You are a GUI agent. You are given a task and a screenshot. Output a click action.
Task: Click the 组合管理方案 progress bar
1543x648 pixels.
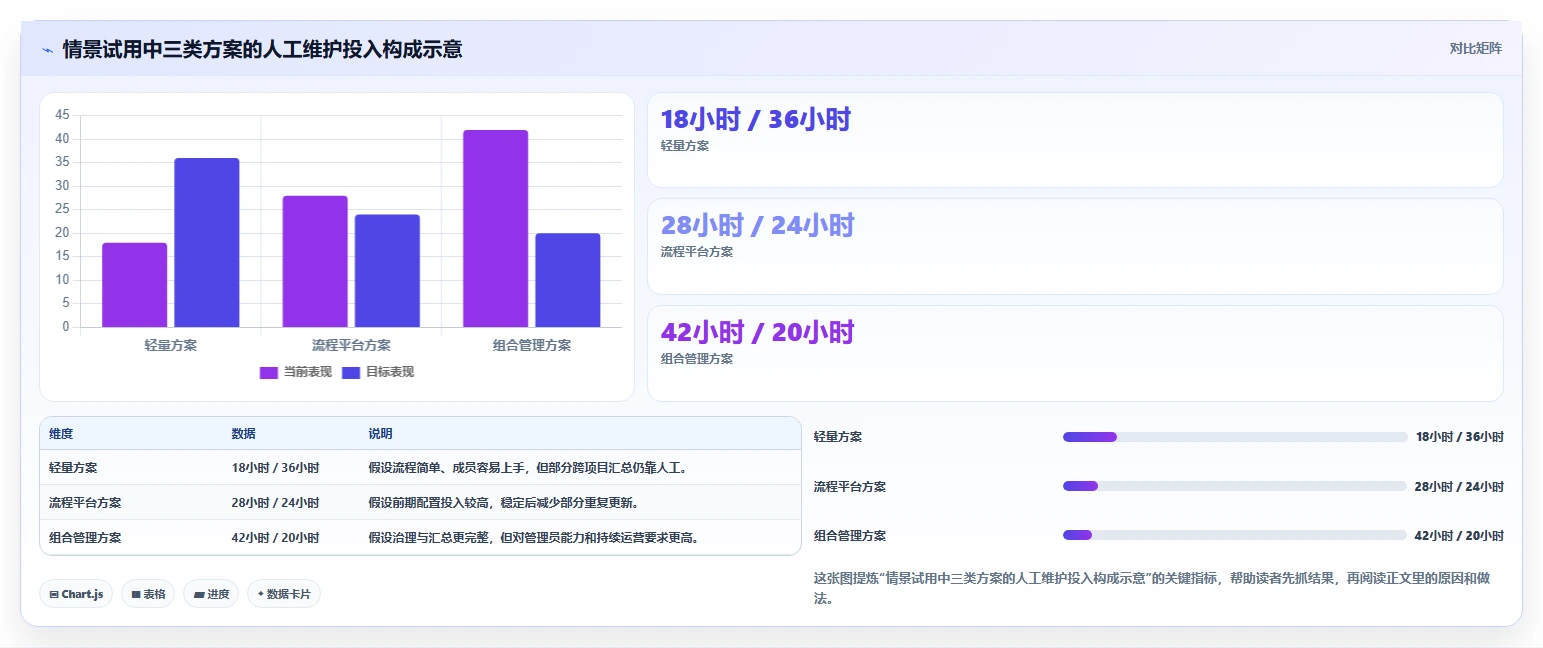[x=1235, y=535]
